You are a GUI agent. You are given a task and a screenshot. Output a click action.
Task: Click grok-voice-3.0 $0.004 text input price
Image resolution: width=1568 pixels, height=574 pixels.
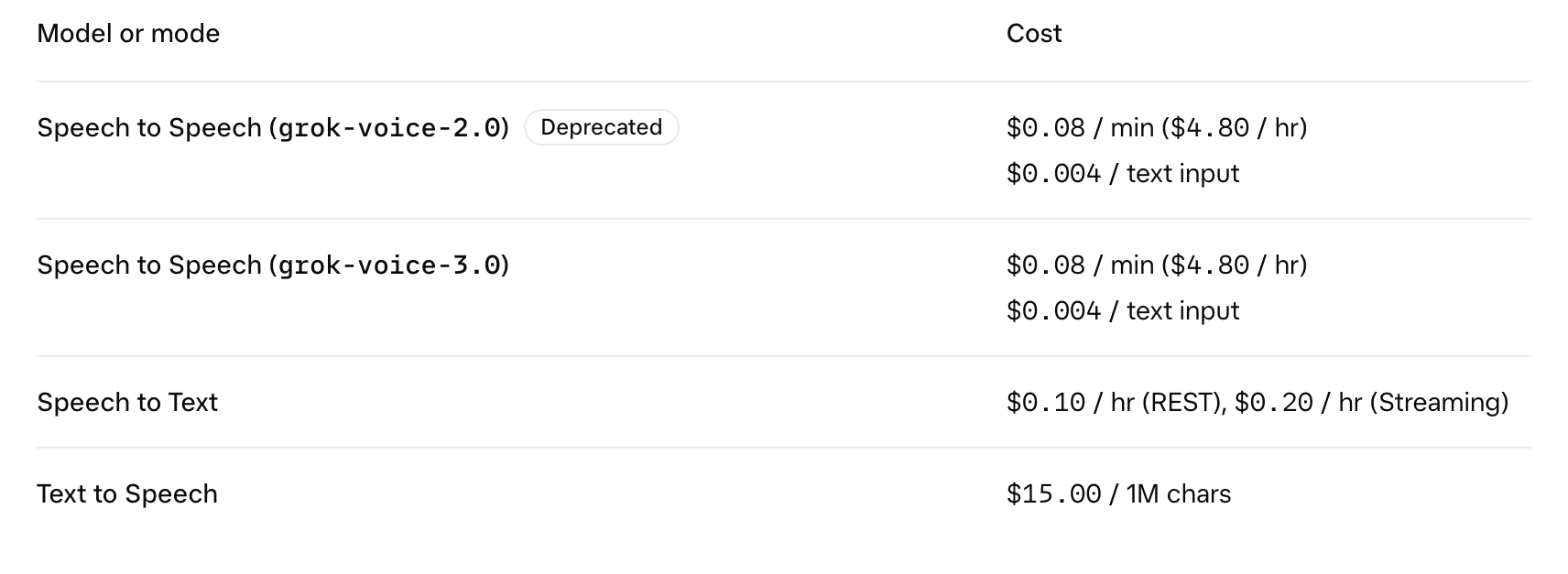pos(1123,310)
